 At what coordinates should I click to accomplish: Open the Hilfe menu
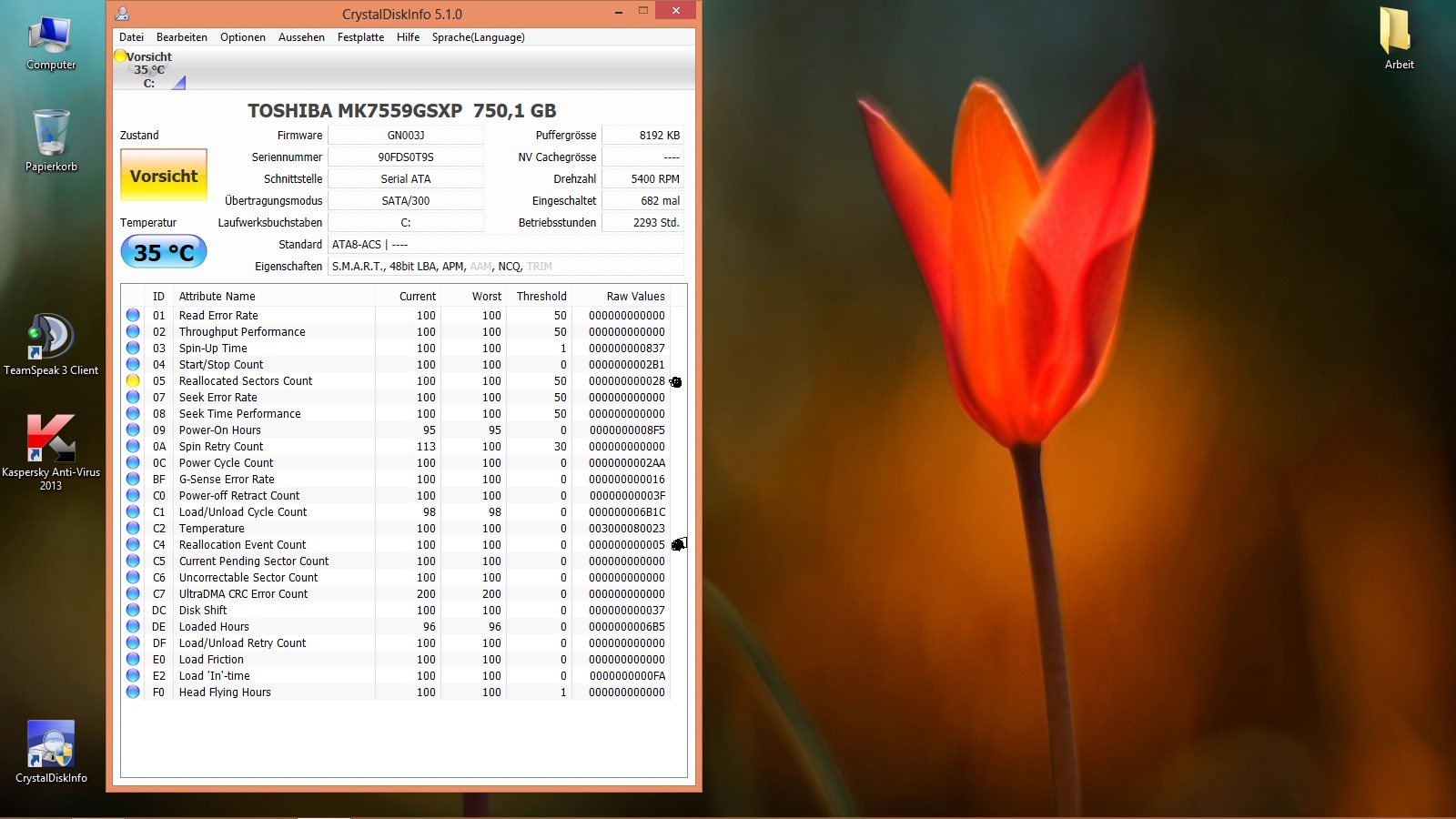(x=408, y=37)
